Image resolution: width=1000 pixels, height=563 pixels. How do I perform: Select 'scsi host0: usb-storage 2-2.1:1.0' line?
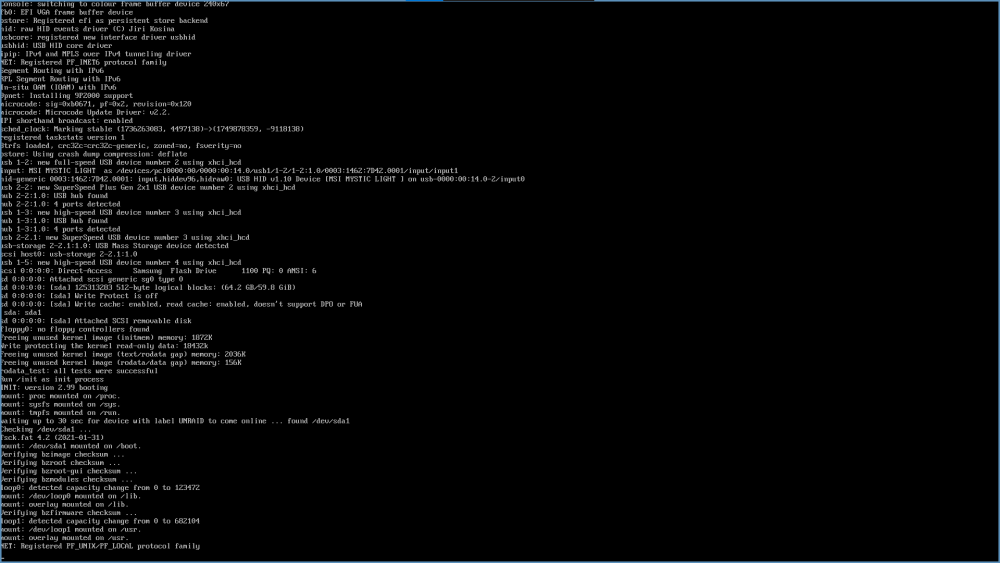[x=69, y=254]
